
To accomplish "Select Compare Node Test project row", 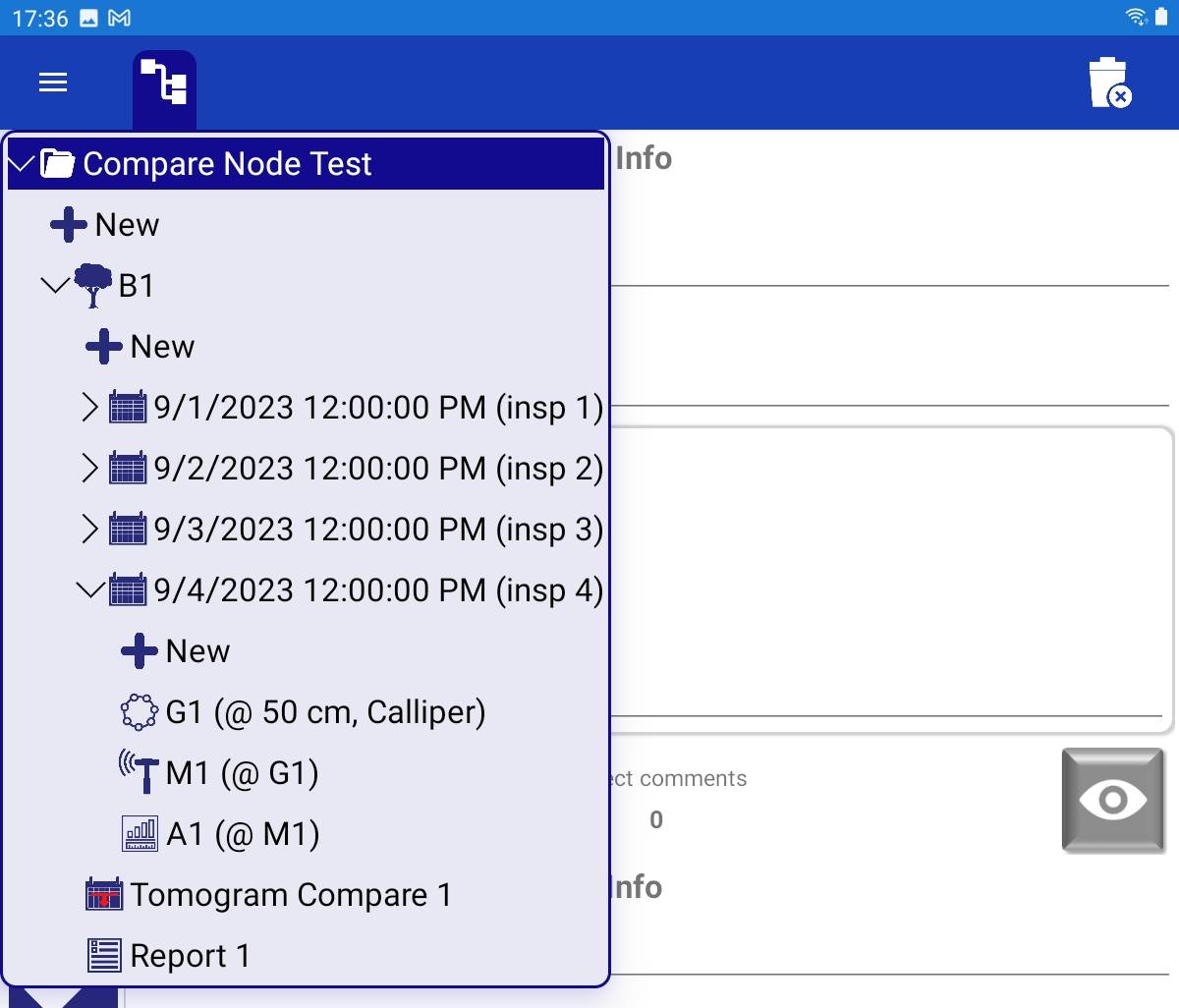I will (306, 163).
